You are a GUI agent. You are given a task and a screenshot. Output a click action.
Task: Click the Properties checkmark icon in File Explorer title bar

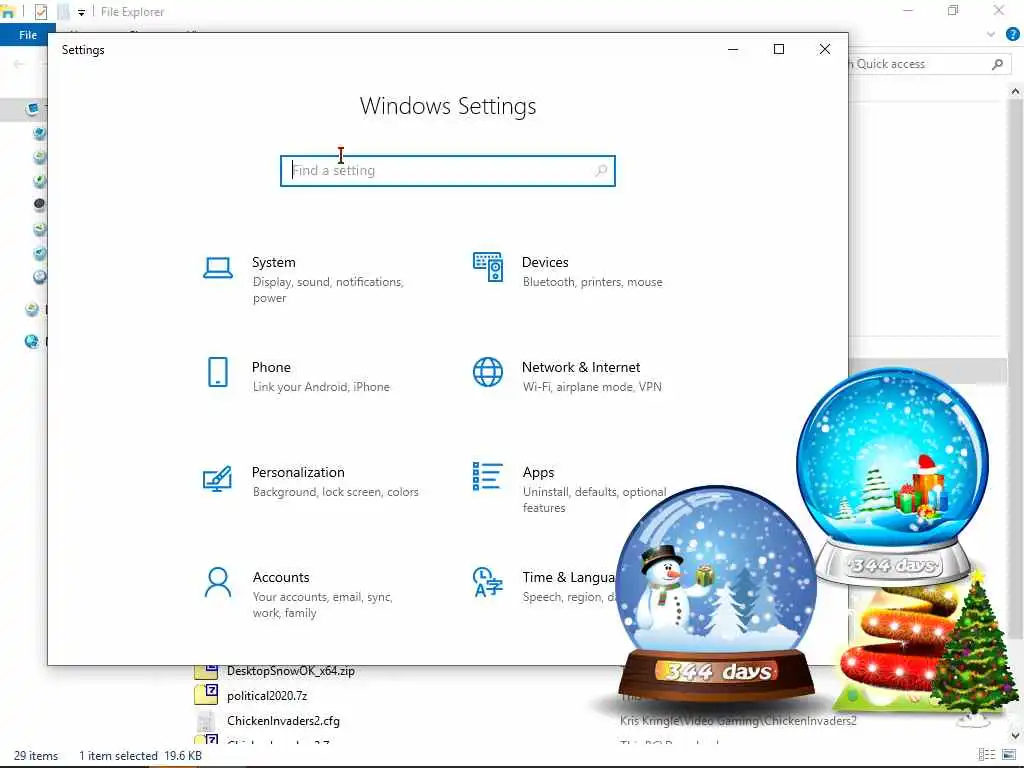(40, 12)
